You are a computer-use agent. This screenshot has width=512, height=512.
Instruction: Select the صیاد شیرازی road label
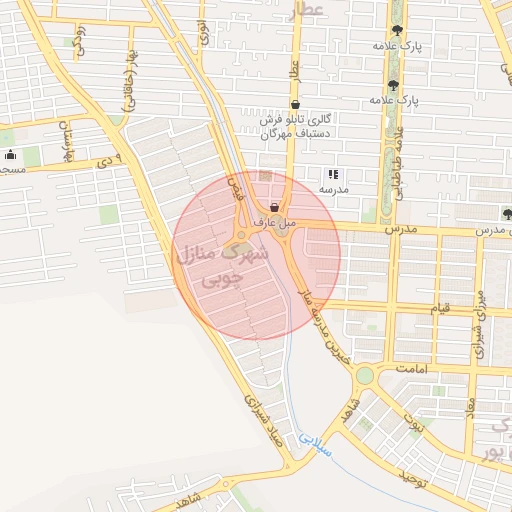click(263, 421)
